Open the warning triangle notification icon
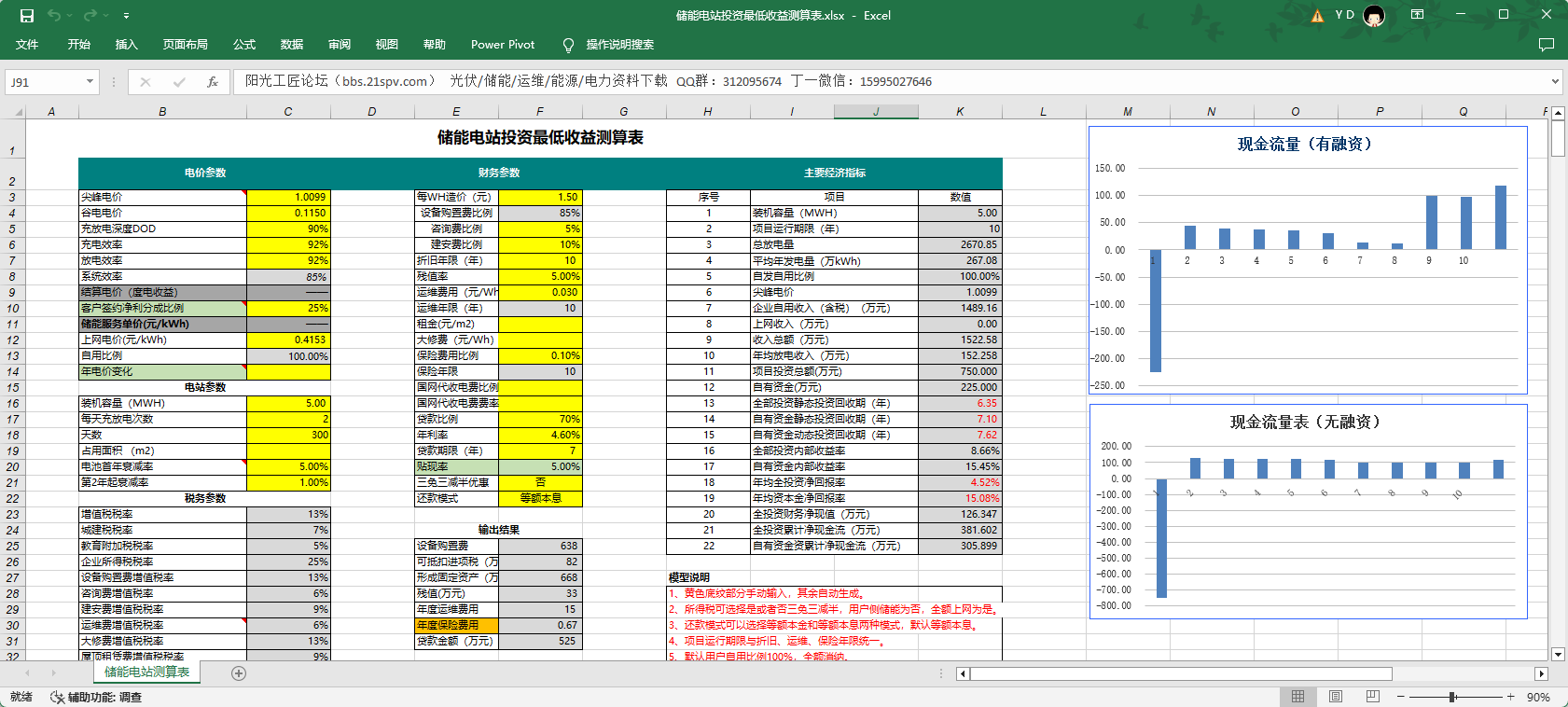Screen dimensions: 1568x707 point(1317,16)
